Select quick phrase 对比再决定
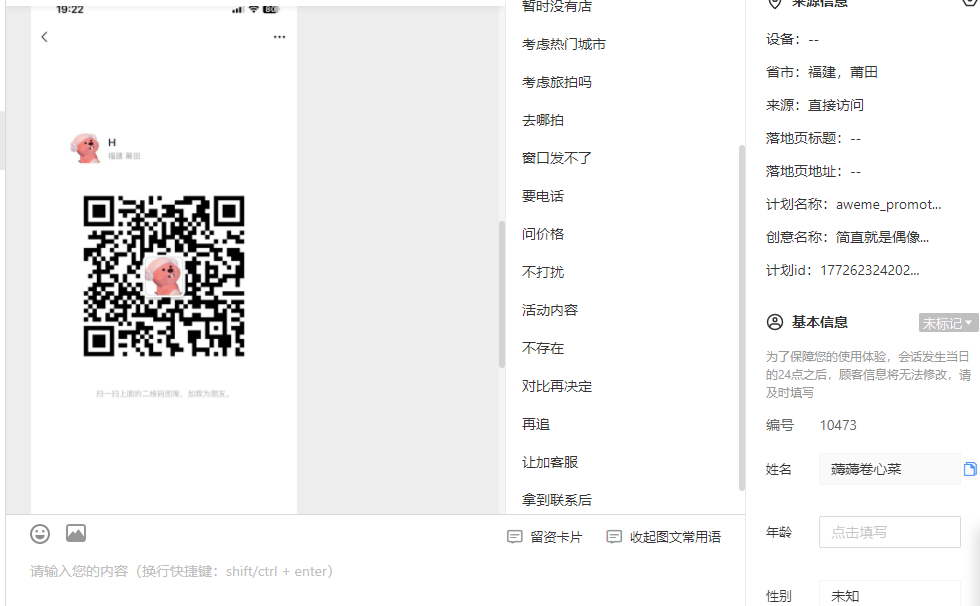 [557, 387]
